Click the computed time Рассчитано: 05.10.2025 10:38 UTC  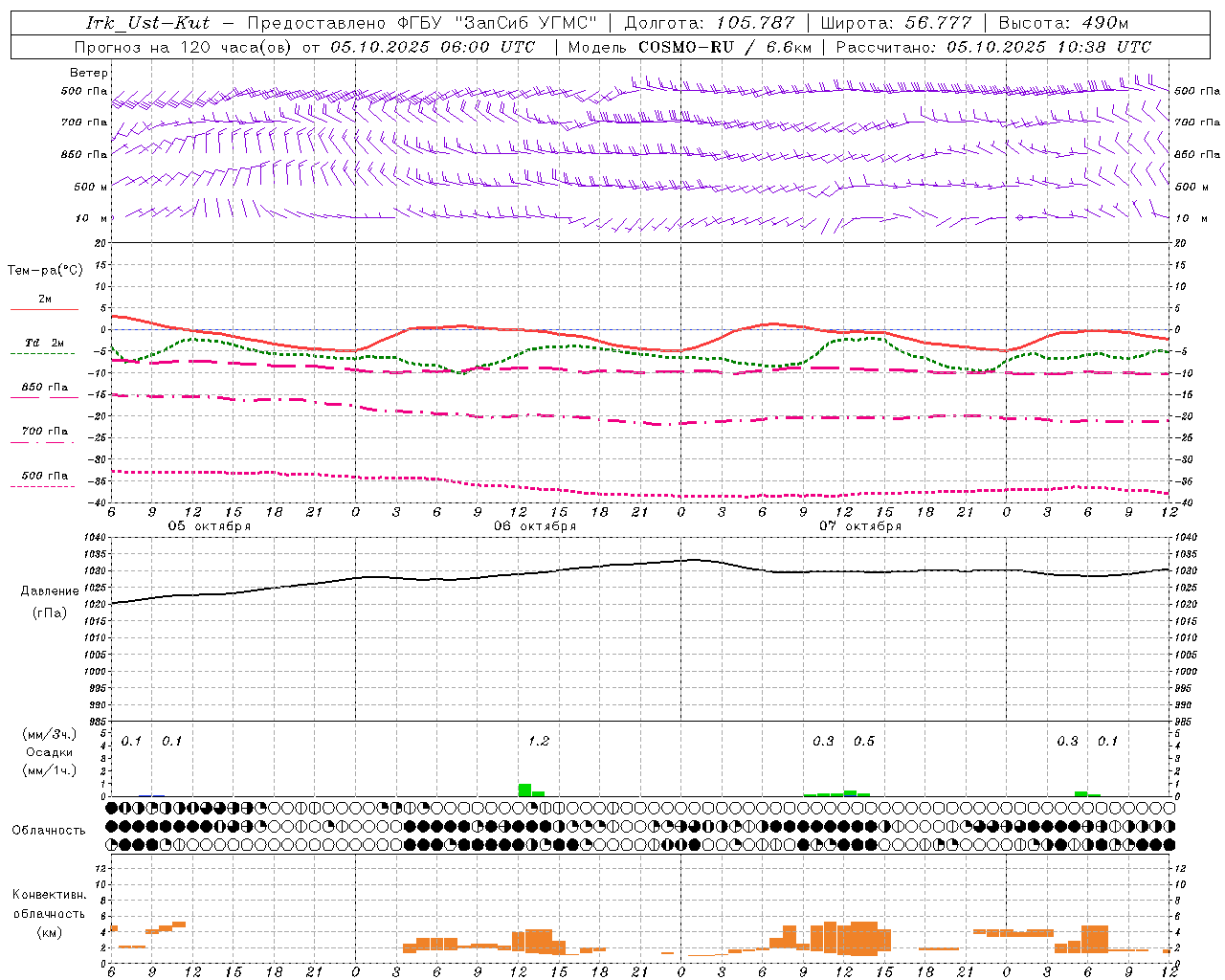coord(993,47)
